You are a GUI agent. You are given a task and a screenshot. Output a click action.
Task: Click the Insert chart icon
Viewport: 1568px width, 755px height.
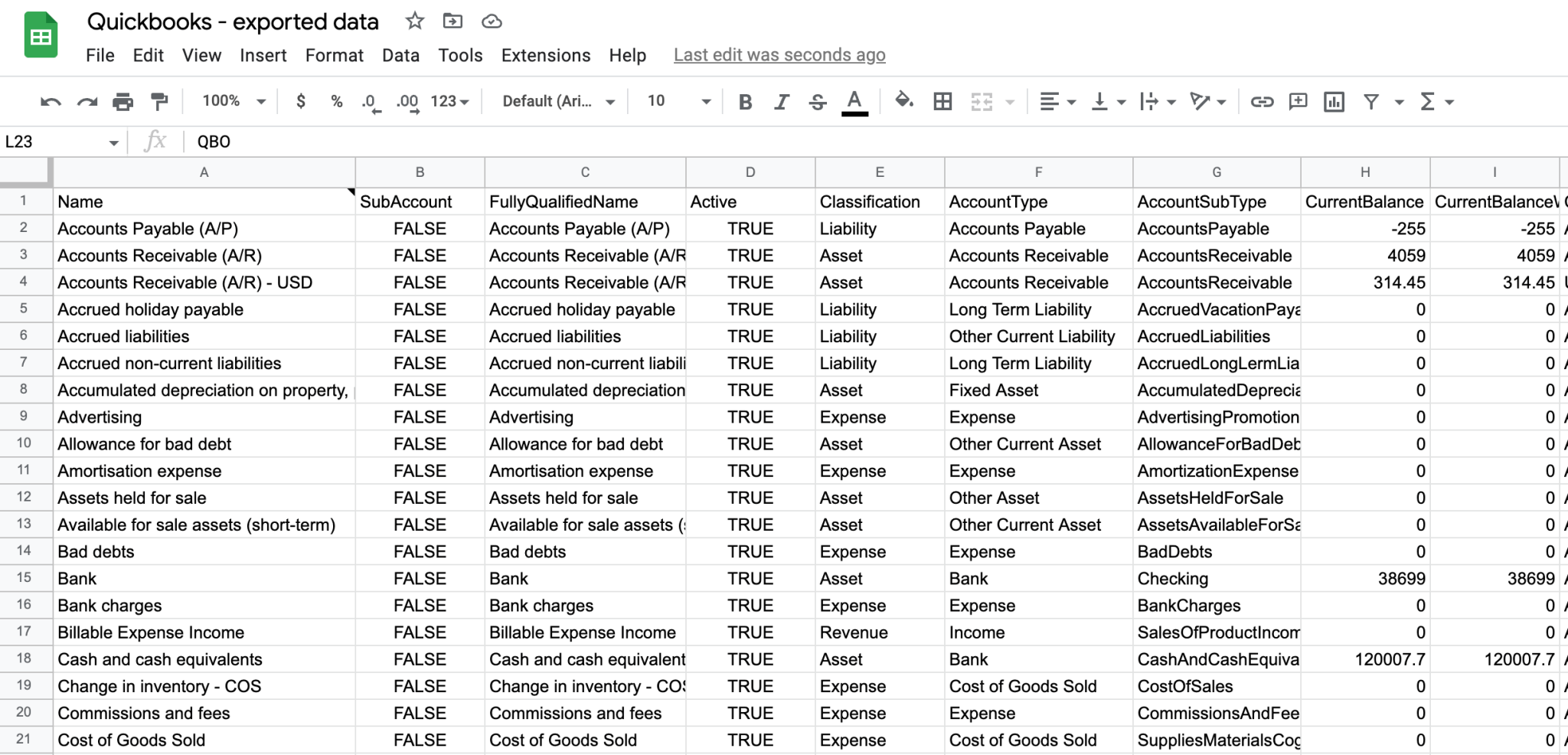[x=1334, y=100]
